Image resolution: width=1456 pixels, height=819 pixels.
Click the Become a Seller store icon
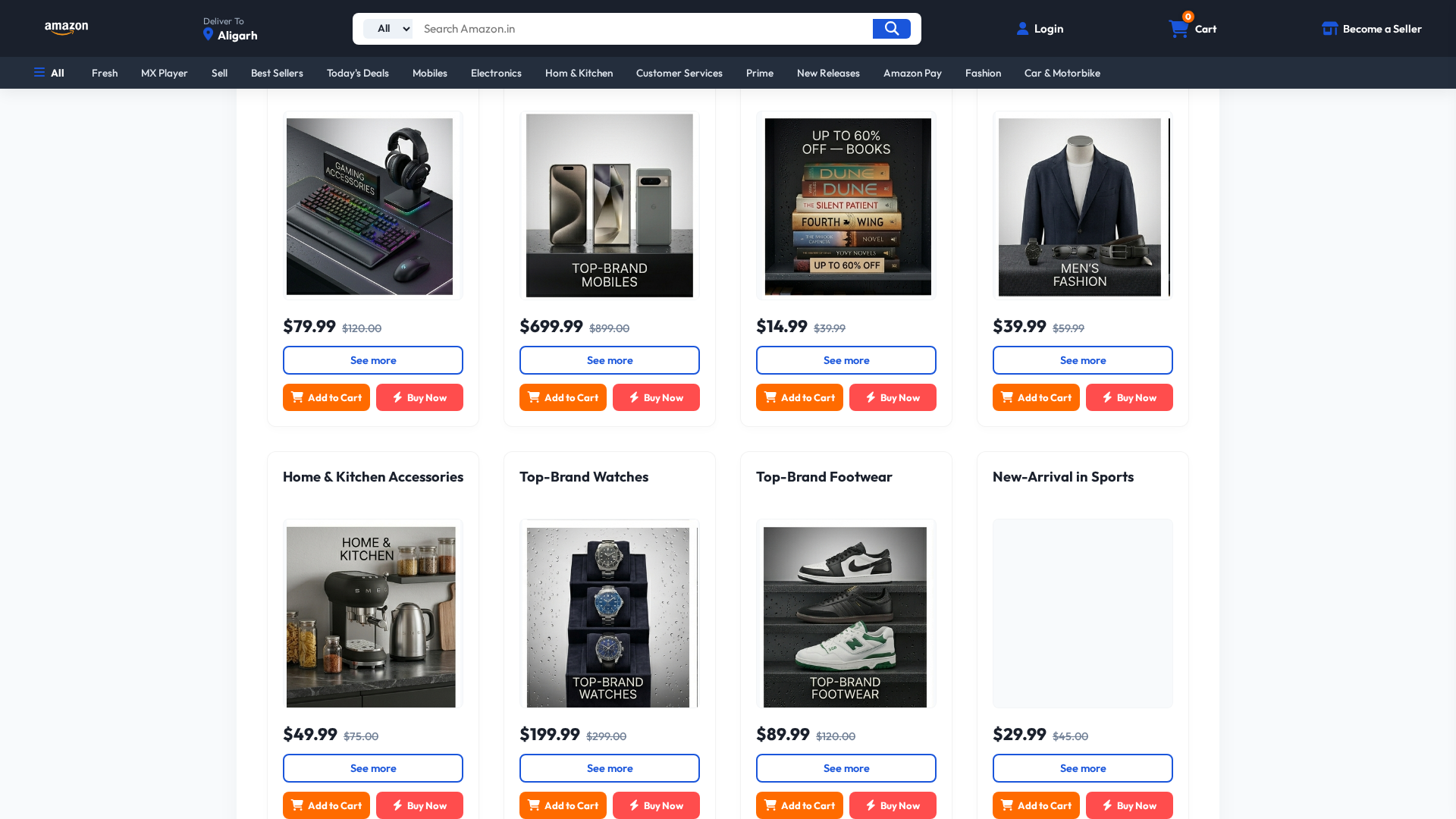pos(1329,29)
